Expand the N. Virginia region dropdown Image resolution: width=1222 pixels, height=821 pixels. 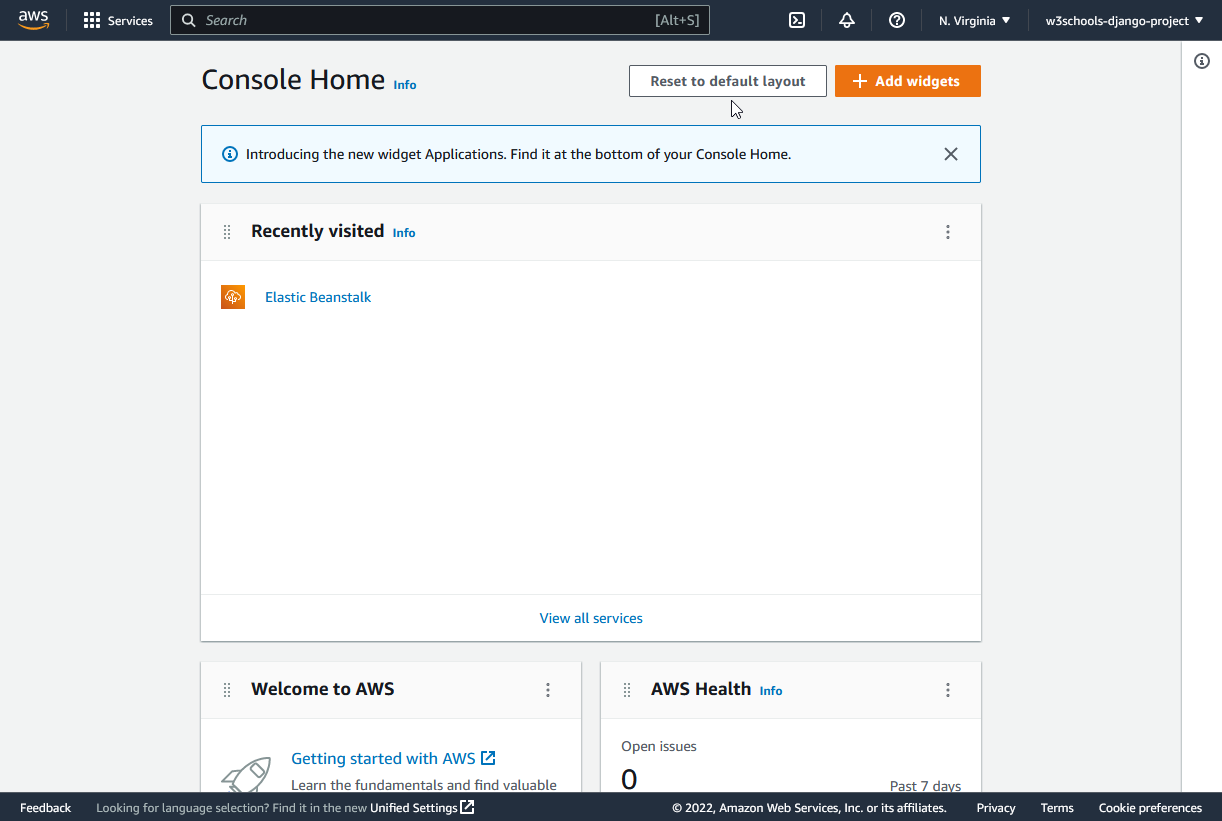click(974, 21)
